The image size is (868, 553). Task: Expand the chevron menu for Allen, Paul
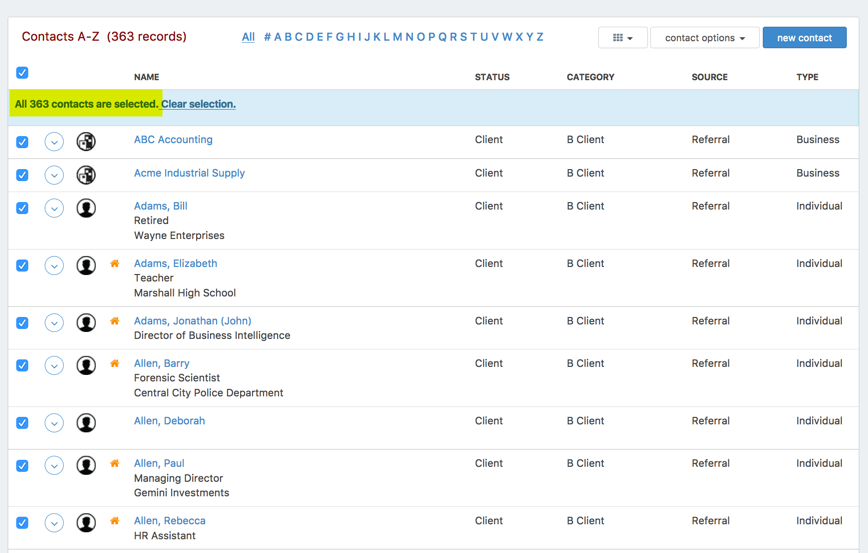[54, 466]
